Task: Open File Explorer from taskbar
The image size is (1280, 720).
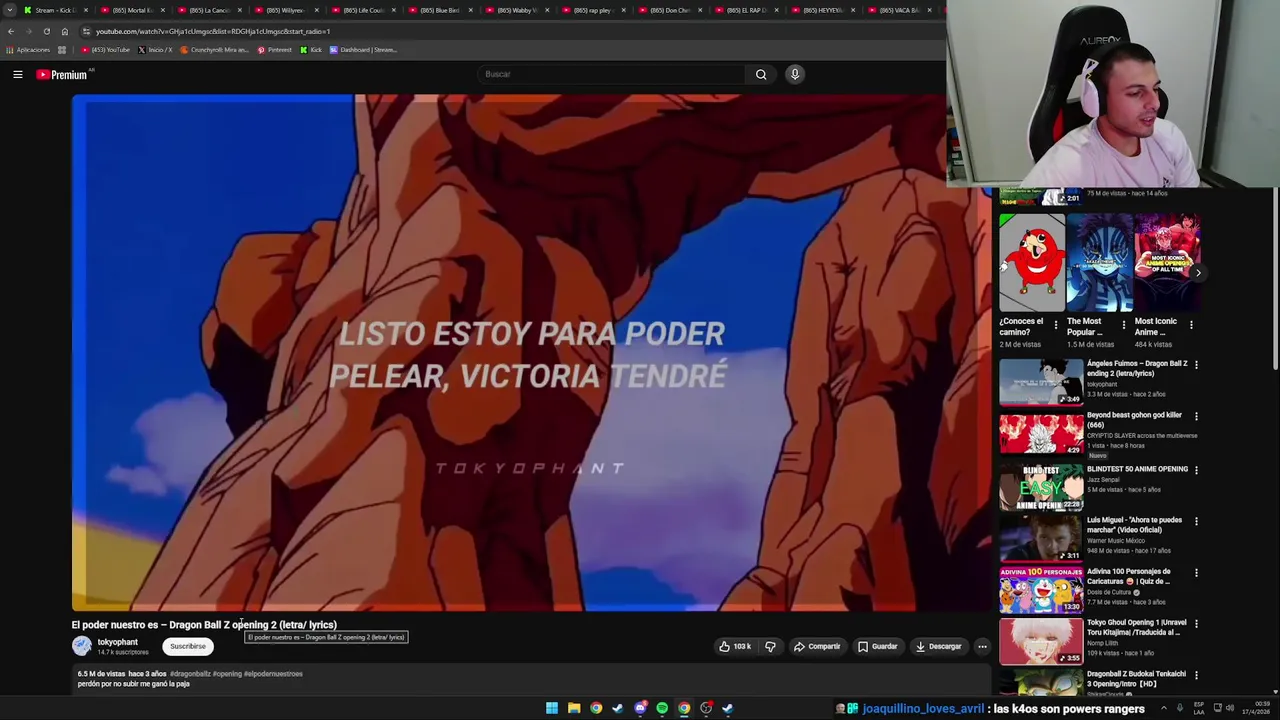Action: click(x=574, y=708)
